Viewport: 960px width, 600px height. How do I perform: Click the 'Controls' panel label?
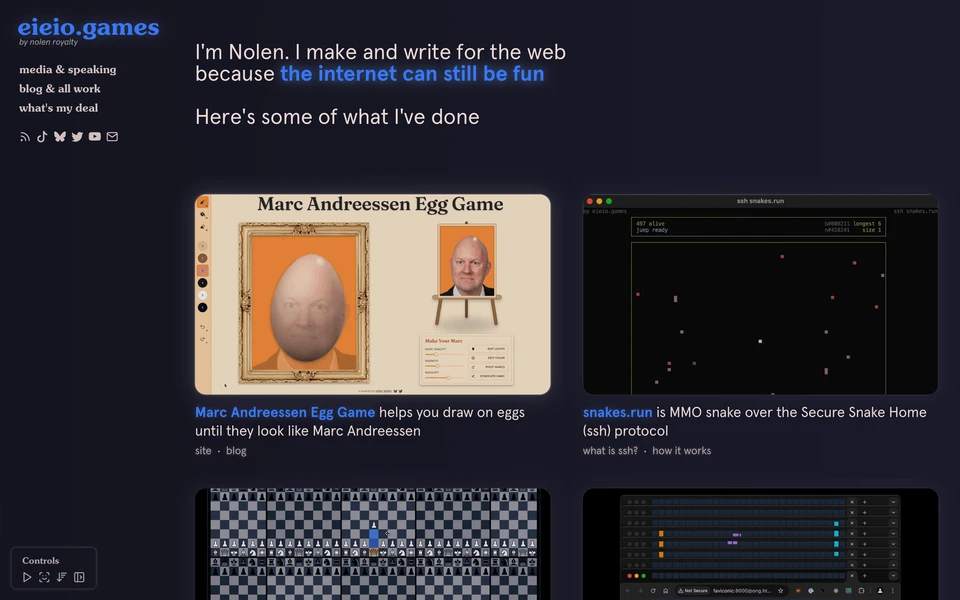tap(40, 561)
